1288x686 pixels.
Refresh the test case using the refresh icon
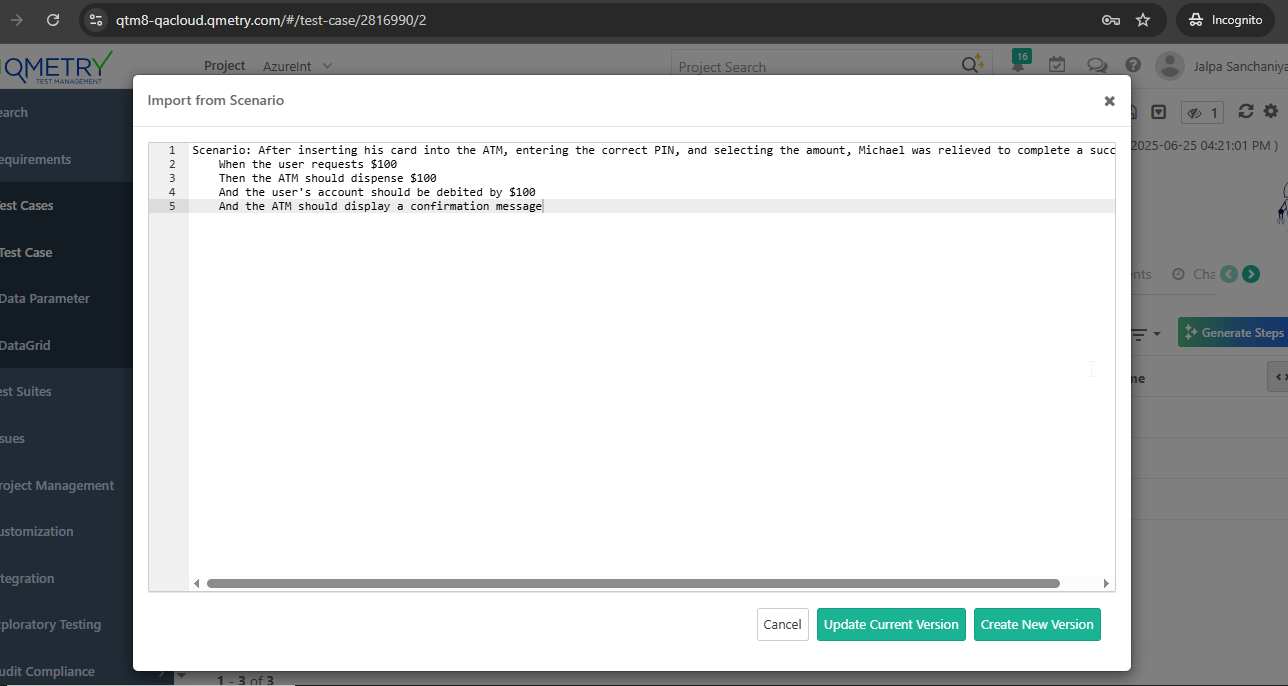(x=1245, y=111)
